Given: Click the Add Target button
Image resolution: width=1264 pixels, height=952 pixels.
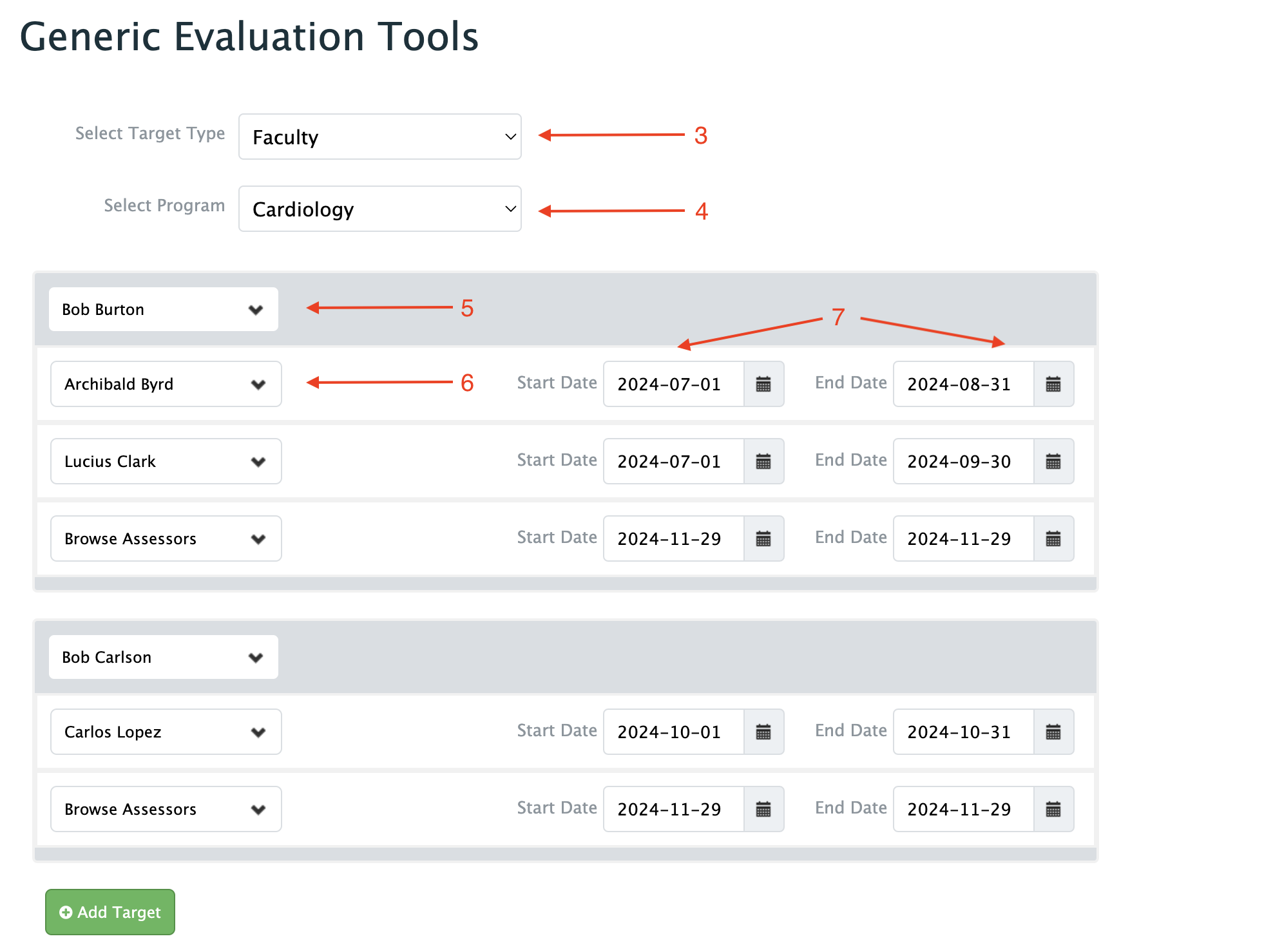Looking at the screenshot, I should tap(110, 913).
